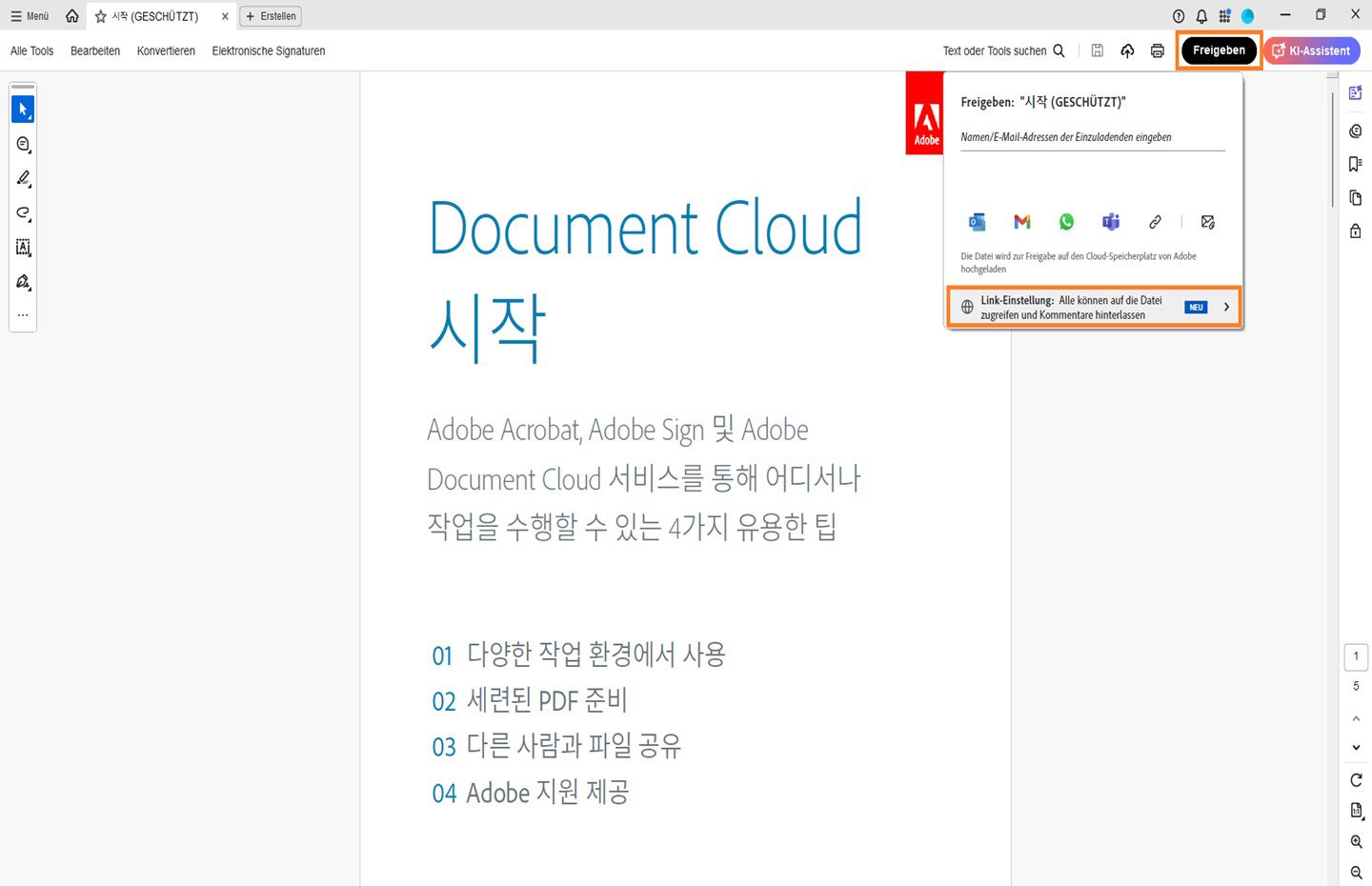Open Link-Einstellung settings row
1372x886 pixels.
[x=1094, y=307]
